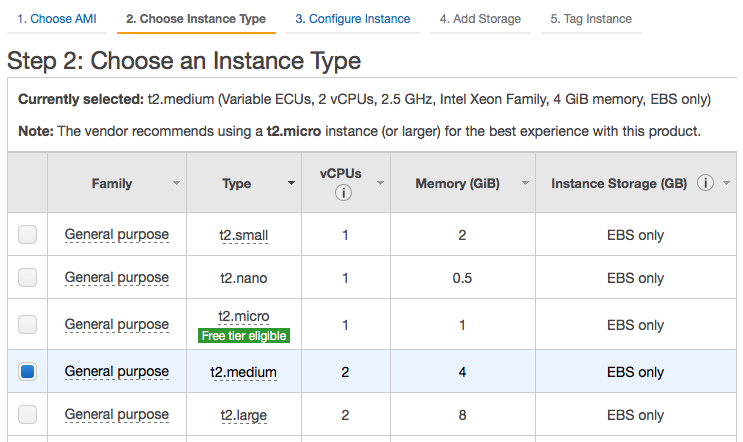
Task: Click General purpose link in t2.large row
Action: (117, 414)
